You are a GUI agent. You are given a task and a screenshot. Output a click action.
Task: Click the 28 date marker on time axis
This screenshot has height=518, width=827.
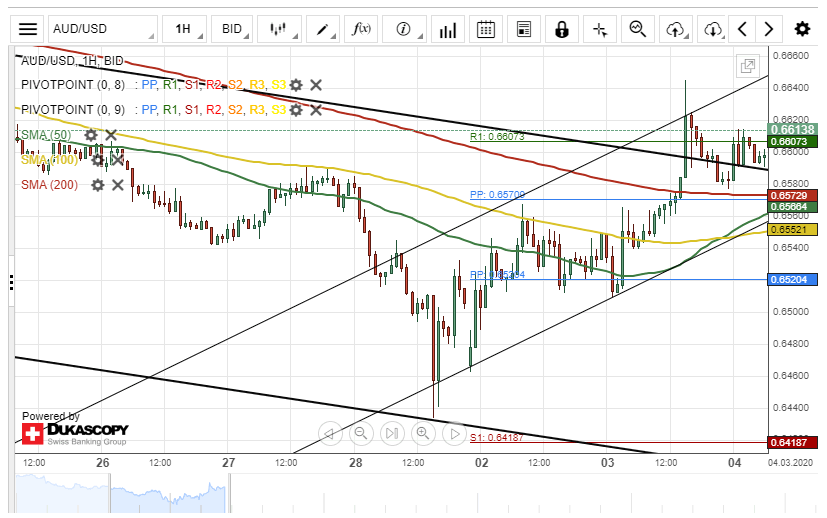[x=356, y=463]
